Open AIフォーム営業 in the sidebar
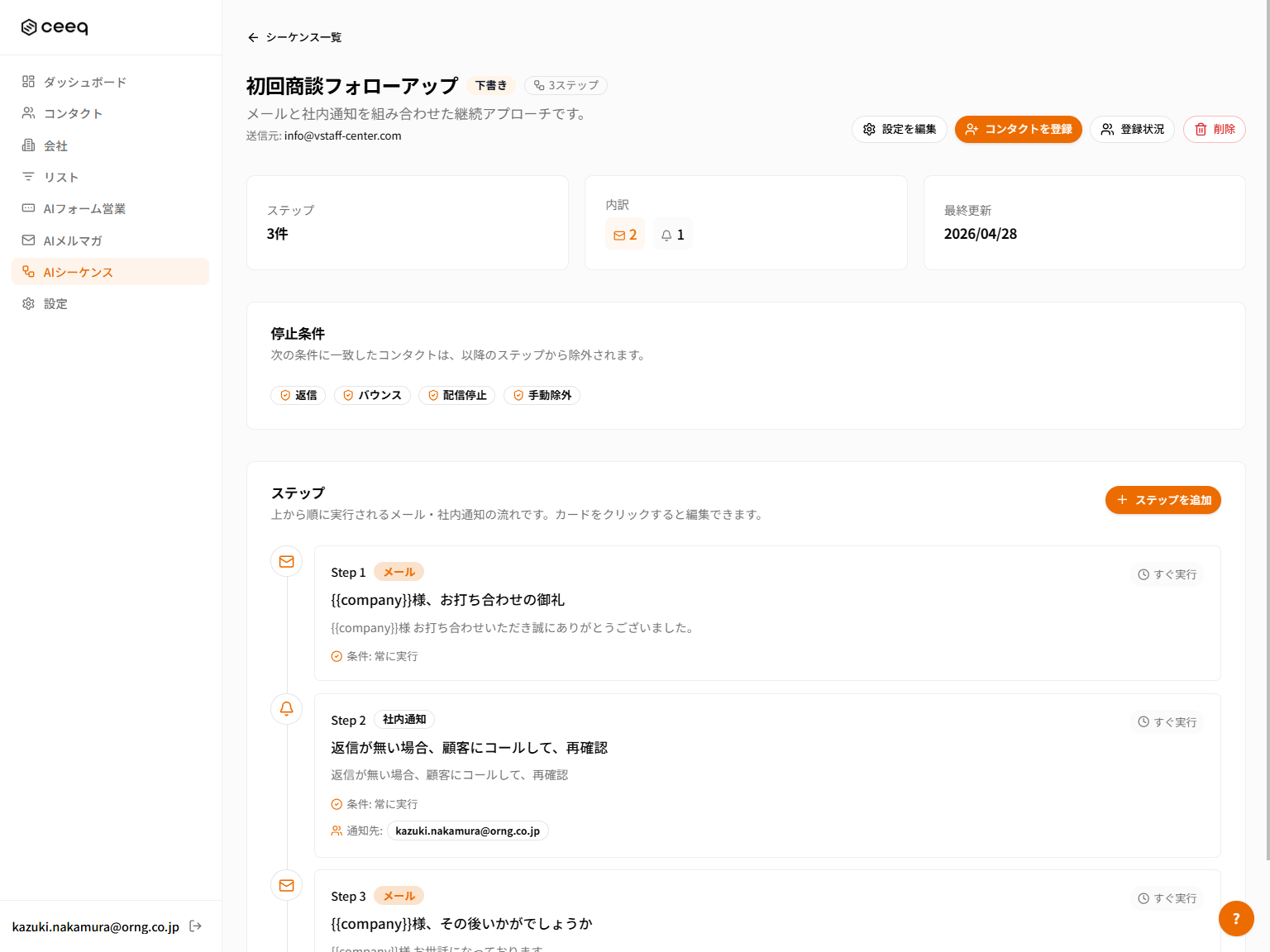The image size is (1270, 952). (110, 208)
